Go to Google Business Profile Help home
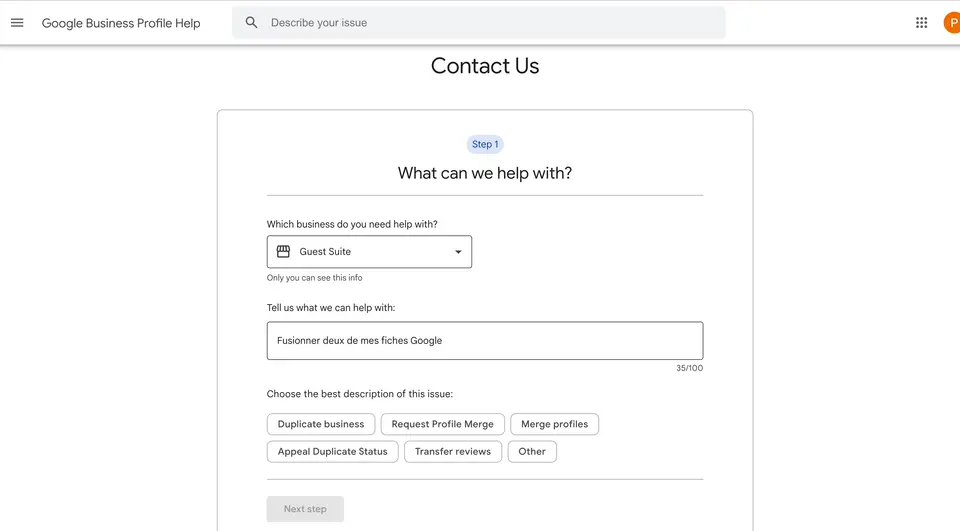Viewport: 960px width, 531px height. pyautogui.click(x=121, y=23)
